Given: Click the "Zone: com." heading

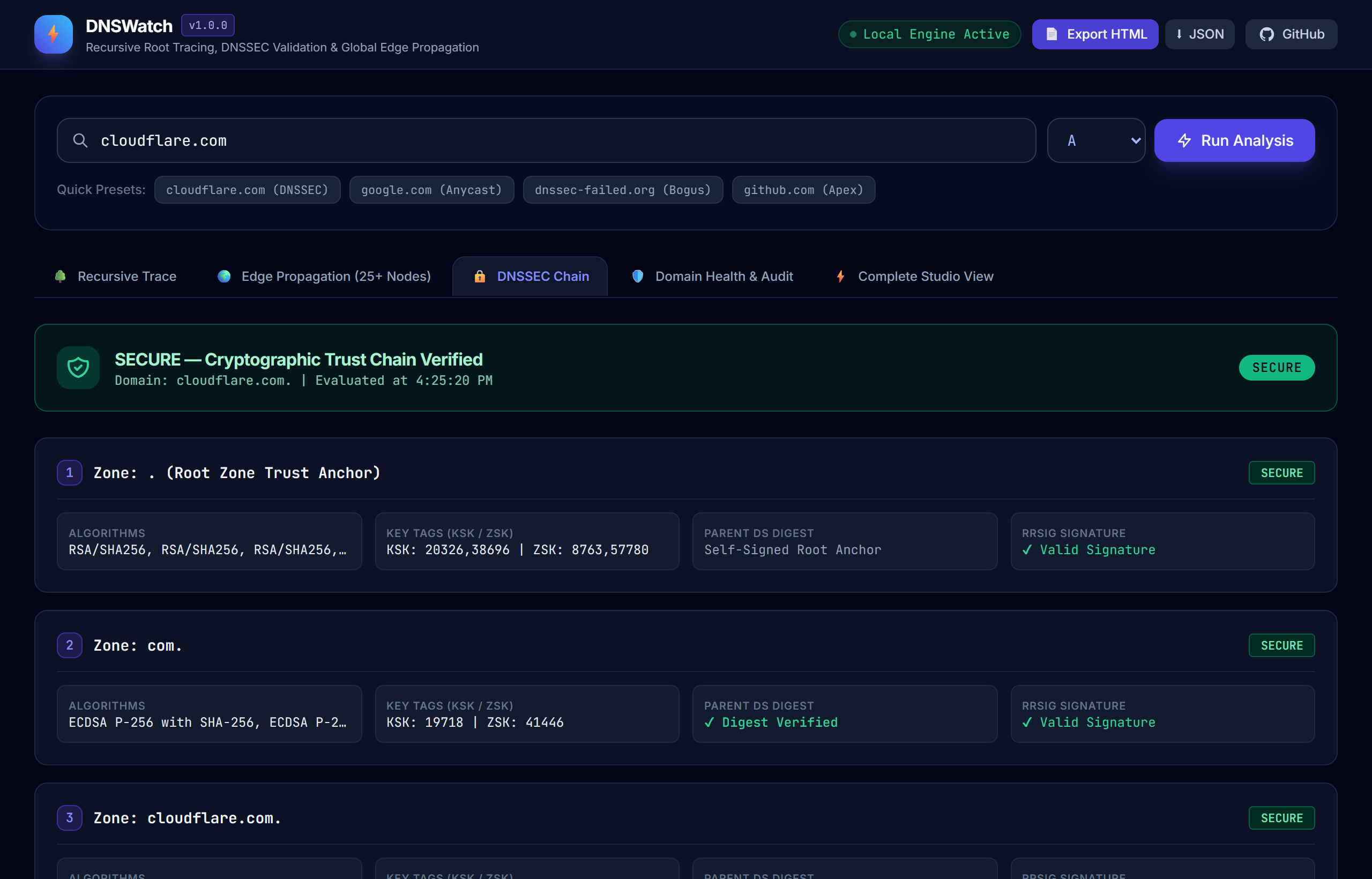Looking at the screenshot, I should click(138, 645).
